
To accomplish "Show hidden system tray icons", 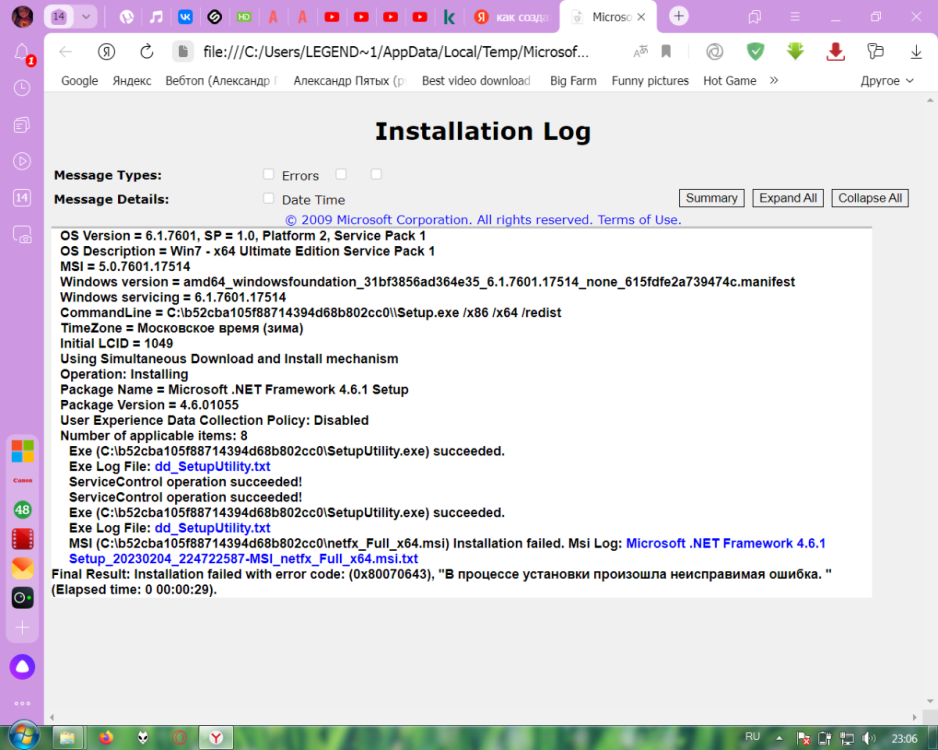I will pos(781,738).
